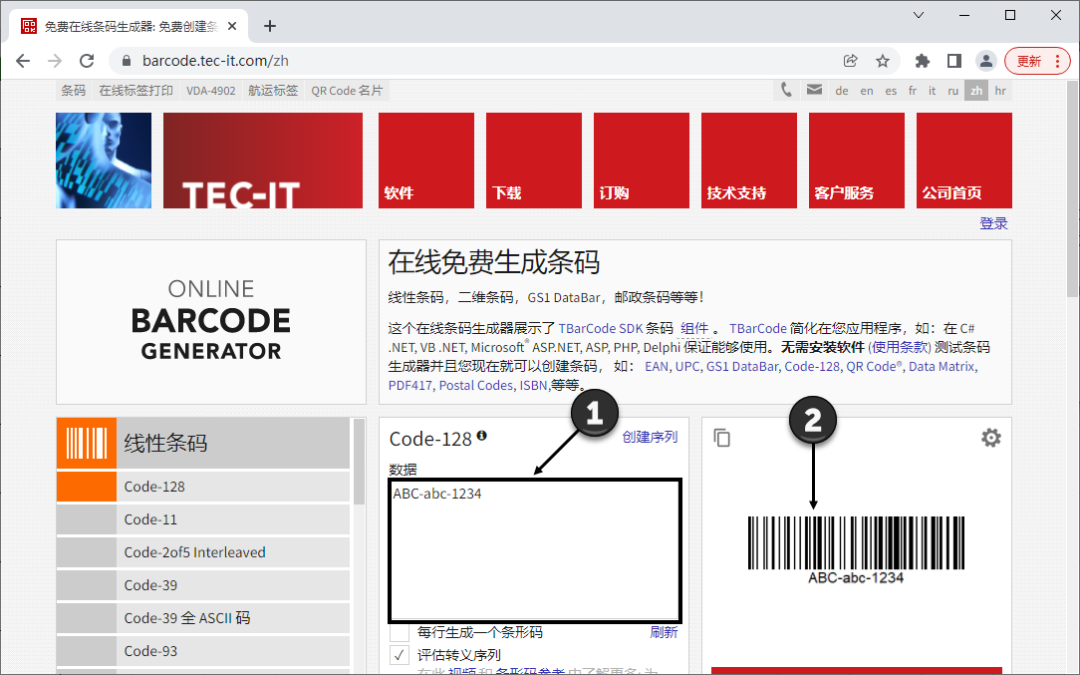Switch language to en
Image resolution: width=1080 pixels, height=675 pixels.
pyautogui.click(x=866, y=90)
